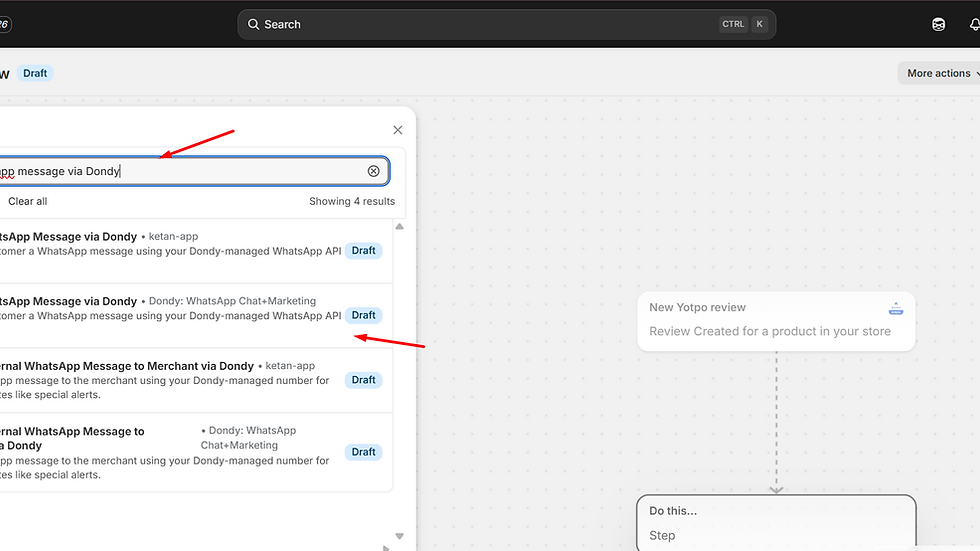Click the top Search bar
This screenshot has width=980, height=551.
(x=506, y=24)
